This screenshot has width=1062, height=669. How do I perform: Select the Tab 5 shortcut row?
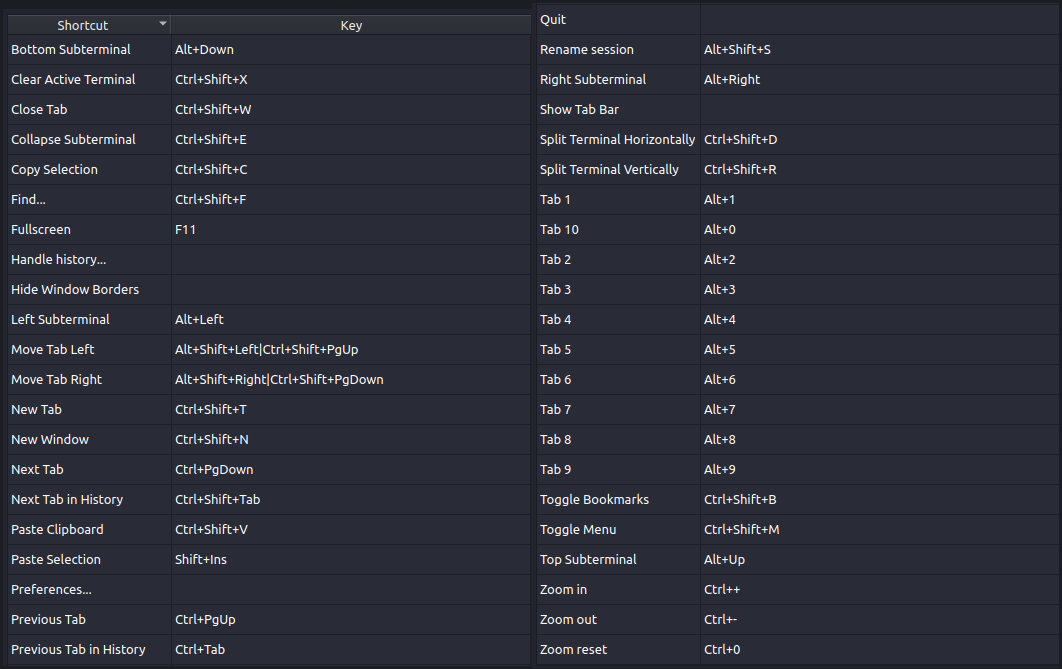click(x=797, y=349)
